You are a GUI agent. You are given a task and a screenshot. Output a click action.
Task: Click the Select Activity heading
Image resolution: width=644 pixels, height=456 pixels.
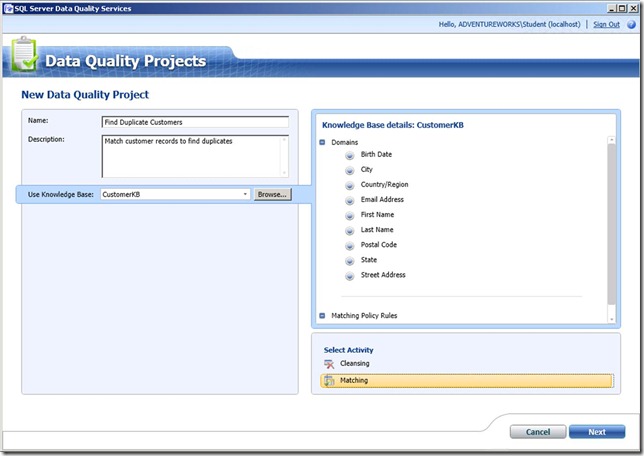pyautogui.click(x=348, y=350)
